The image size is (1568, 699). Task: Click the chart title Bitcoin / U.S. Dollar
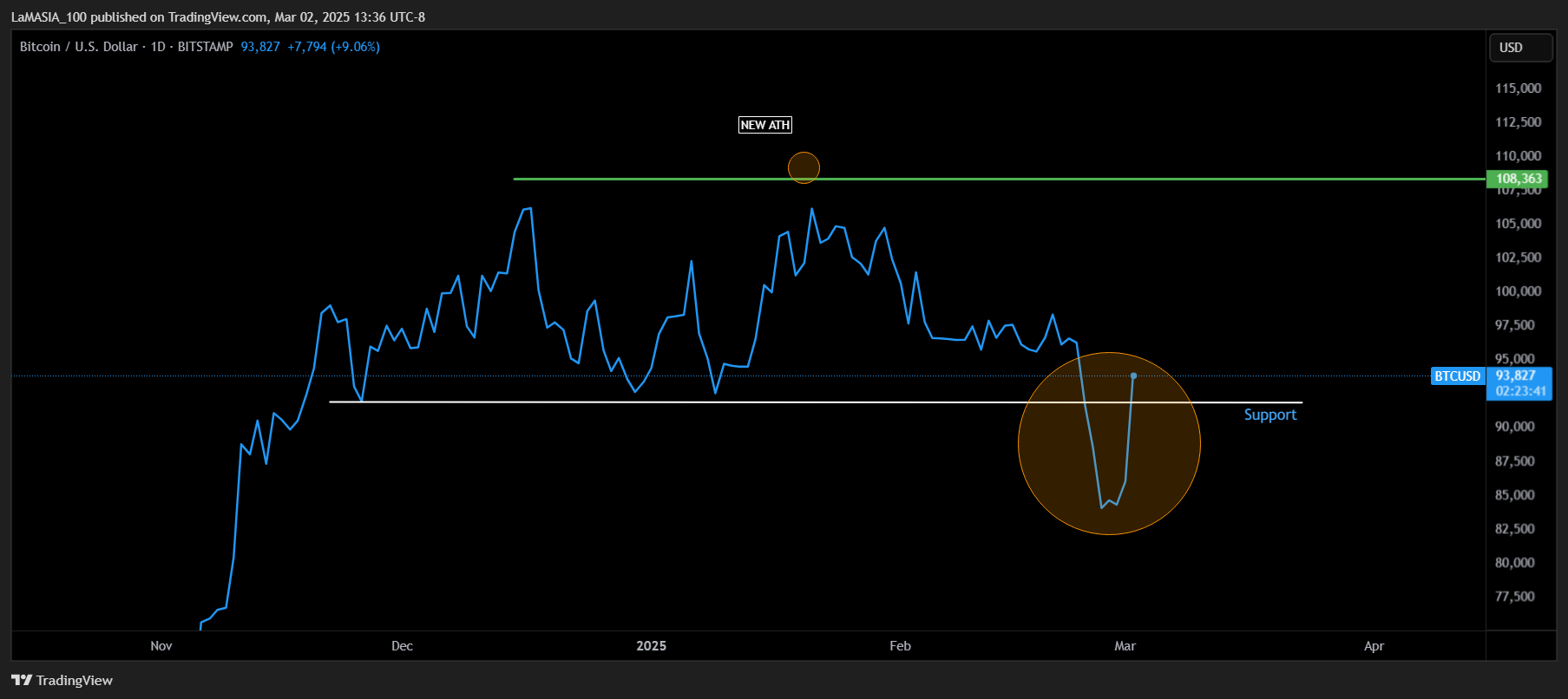[x=79, y=47]
